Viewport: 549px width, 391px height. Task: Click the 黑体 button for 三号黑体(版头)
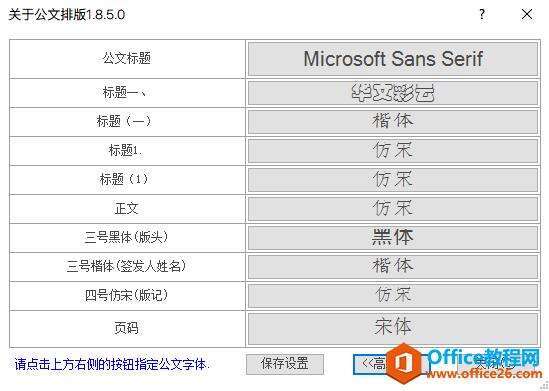tap(392, 238)
